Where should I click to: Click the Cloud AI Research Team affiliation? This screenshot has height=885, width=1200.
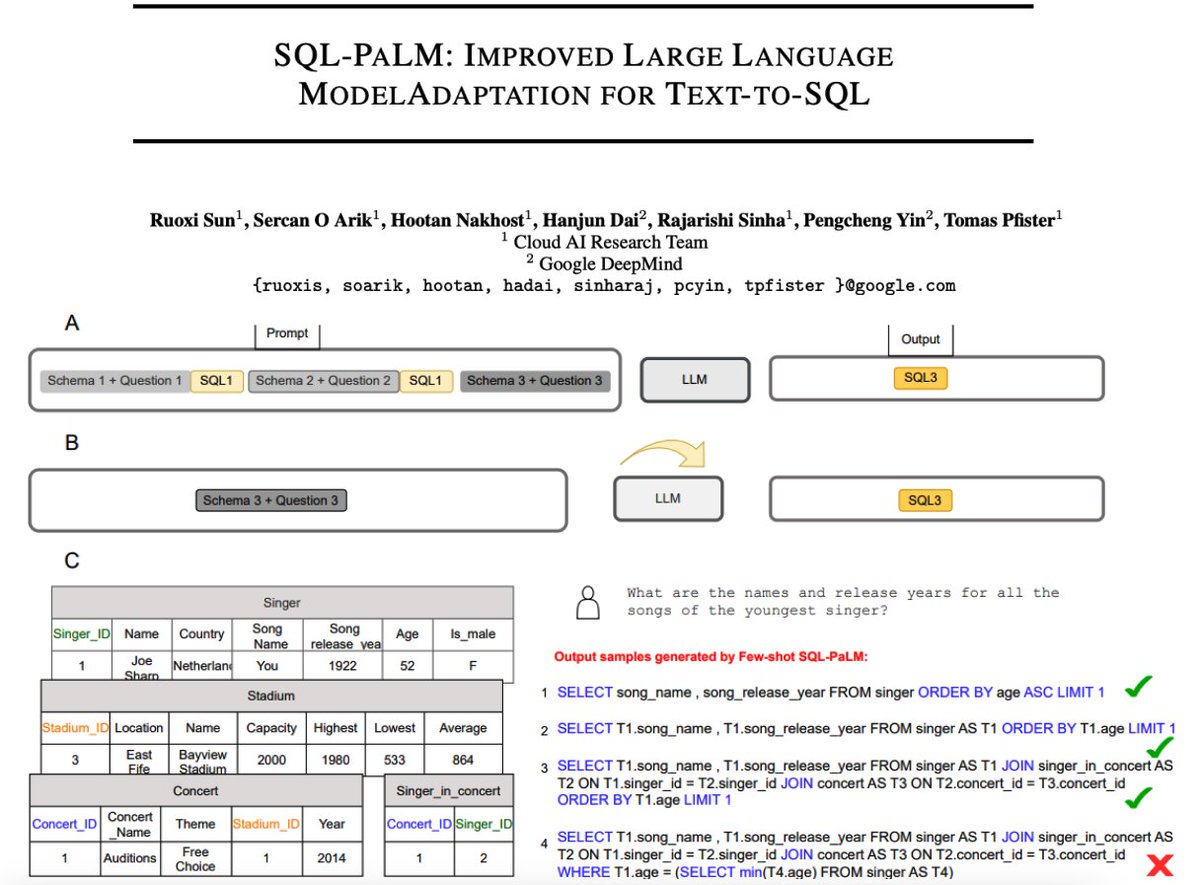(x=605, y=242)
